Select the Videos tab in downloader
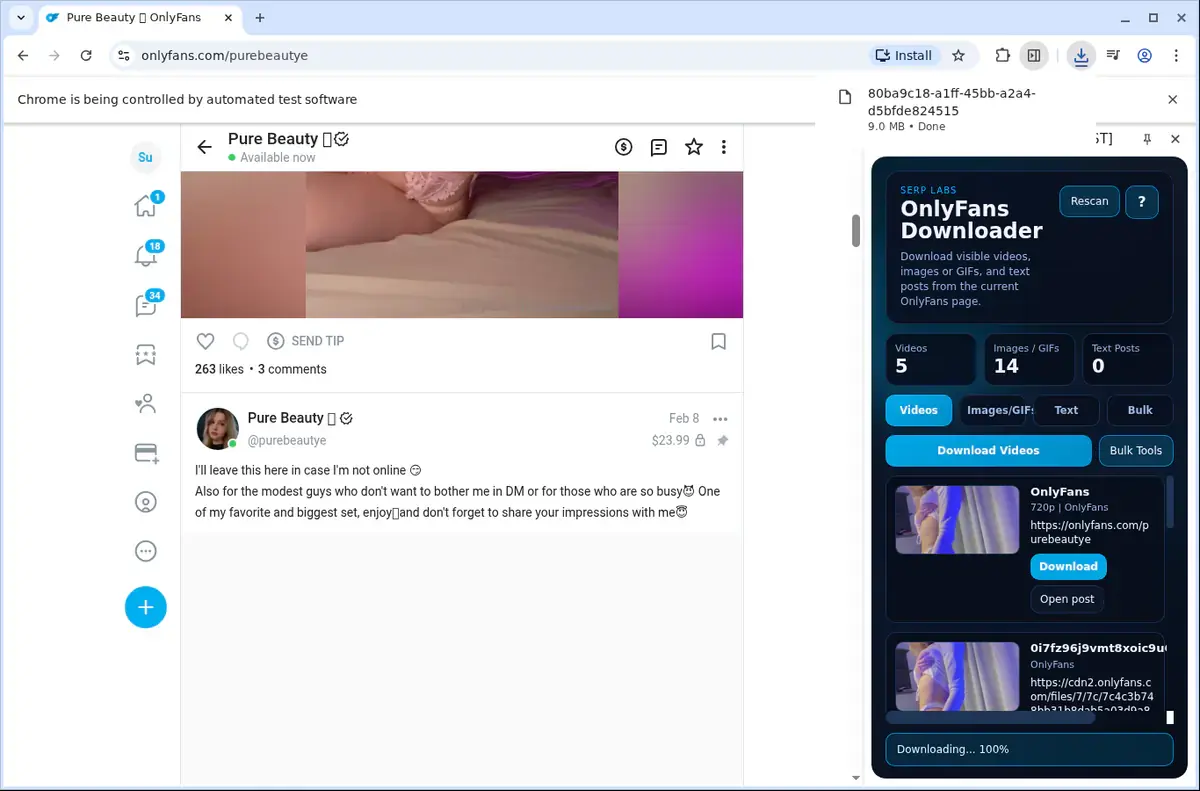1200x791 pixels. [919, 410]
